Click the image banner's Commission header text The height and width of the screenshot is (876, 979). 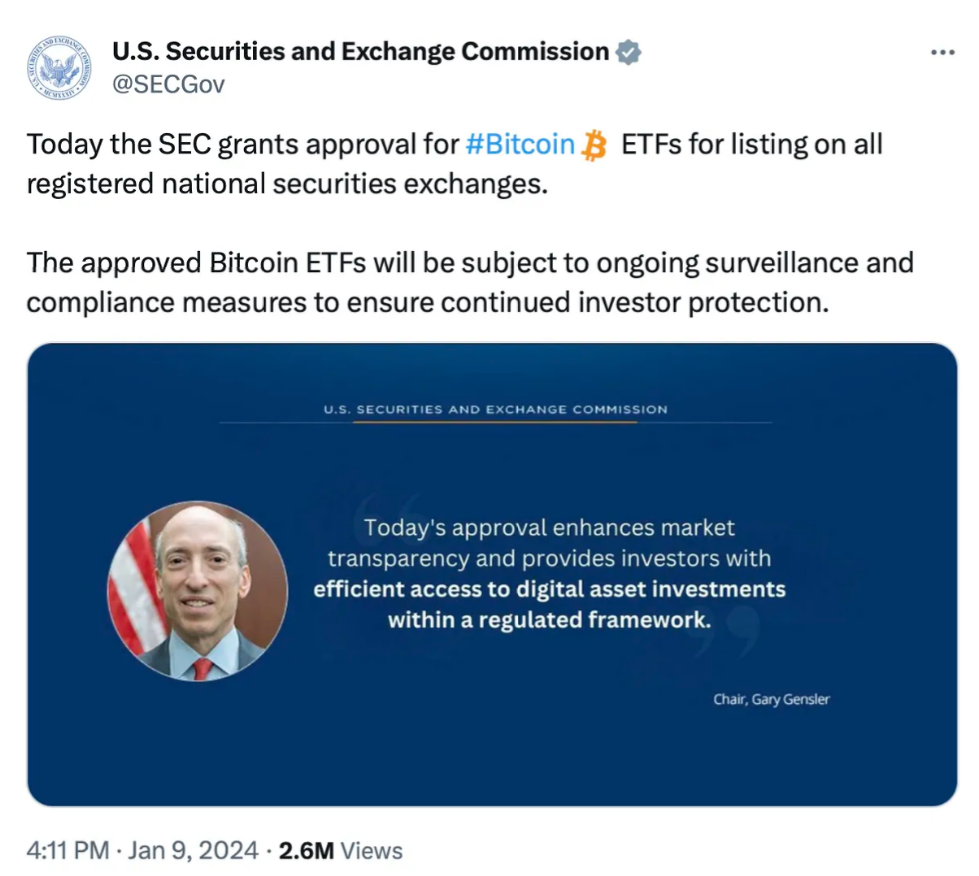coord(495,409)
